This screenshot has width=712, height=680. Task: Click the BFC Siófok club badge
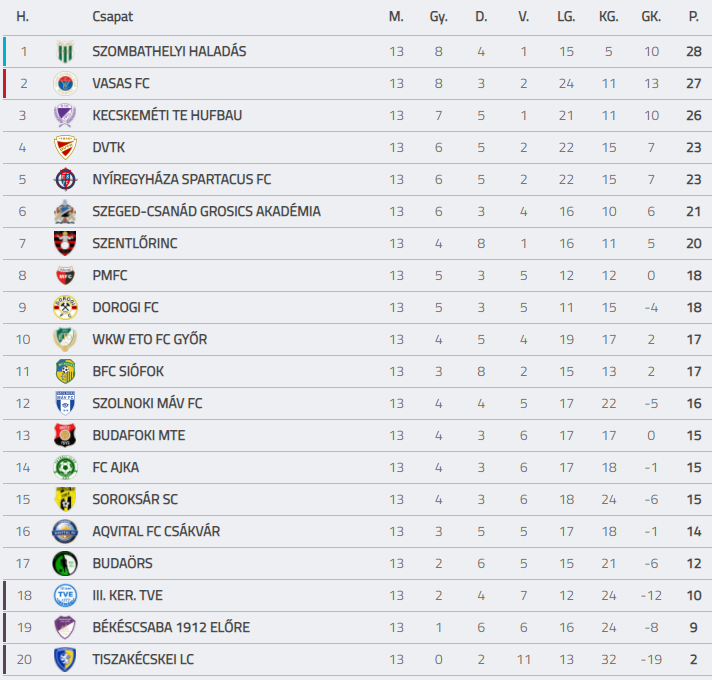(65, 371)
